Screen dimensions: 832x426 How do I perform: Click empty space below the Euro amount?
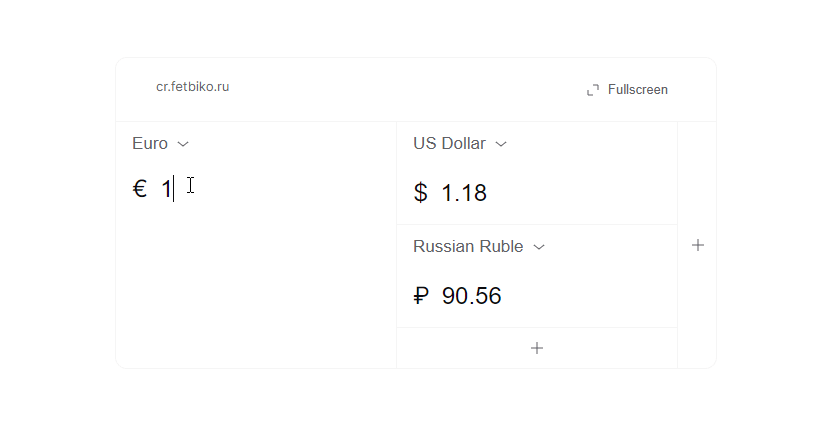(255, 290)
